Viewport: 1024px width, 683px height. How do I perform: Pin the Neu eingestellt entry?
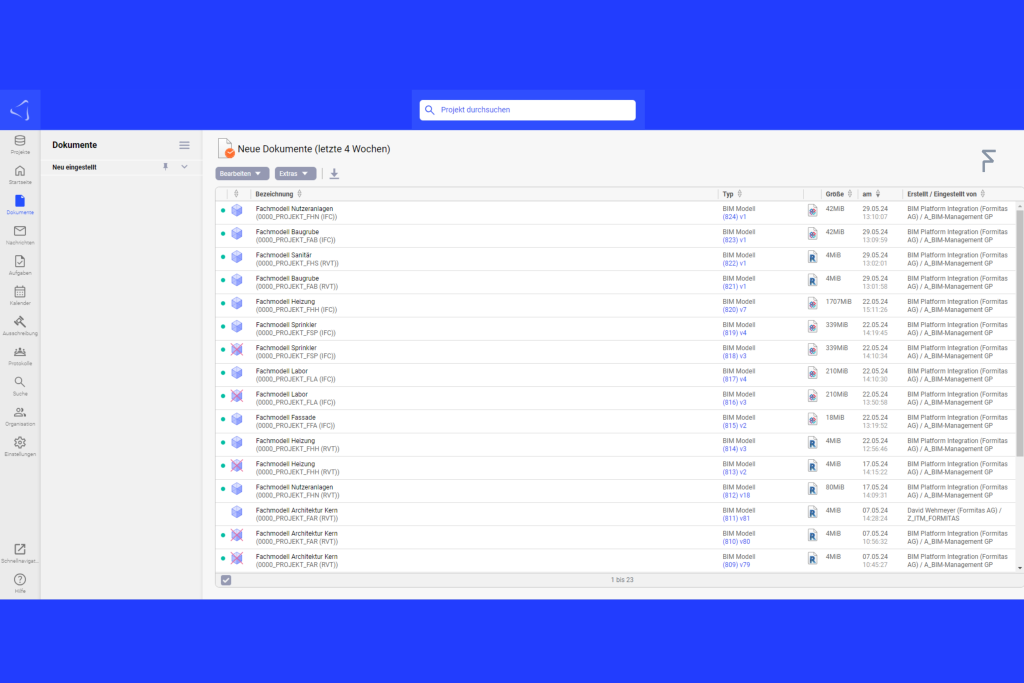(x=166, y=167)
